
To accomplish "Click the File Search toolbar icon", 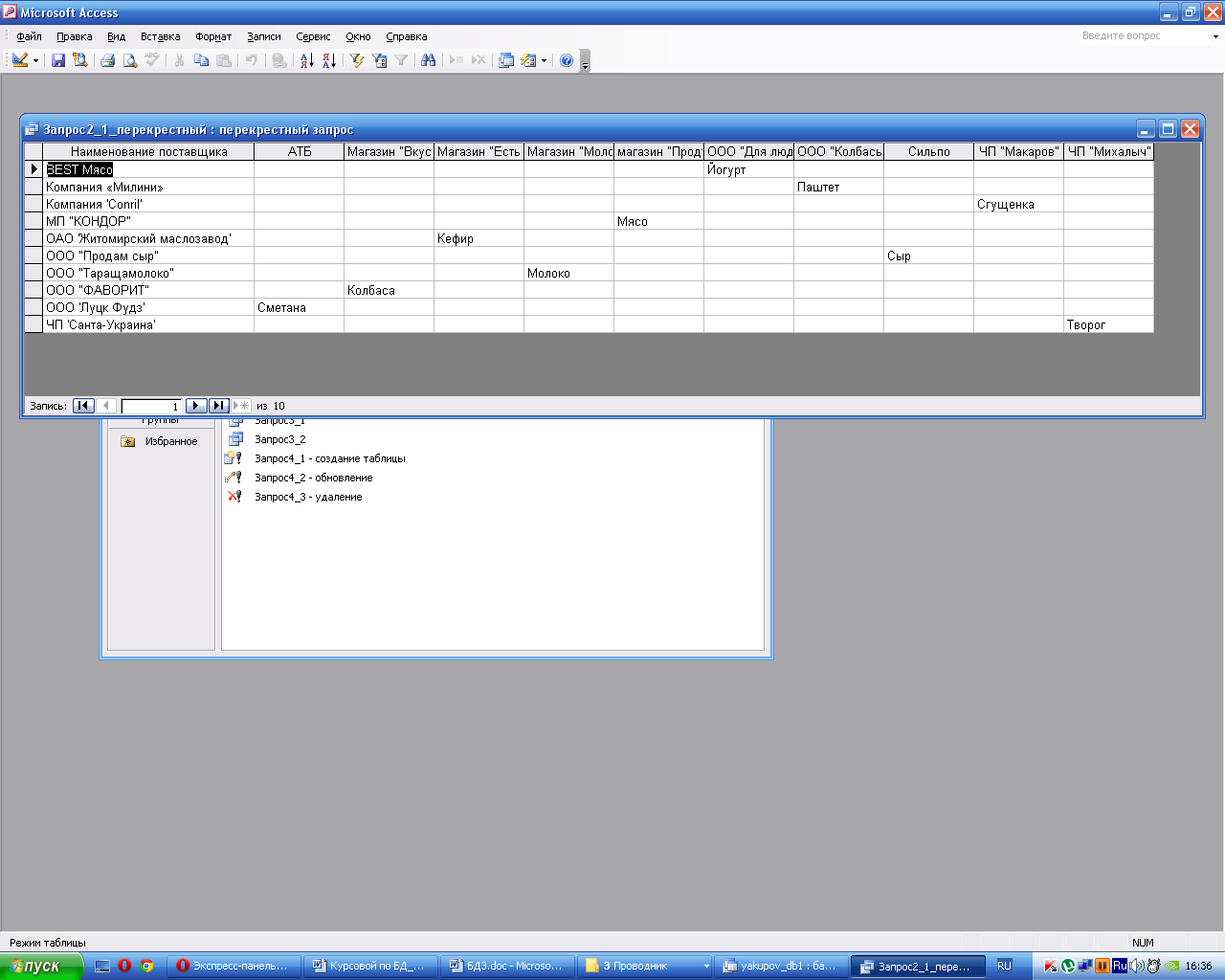I will click(x=80, y=60).
